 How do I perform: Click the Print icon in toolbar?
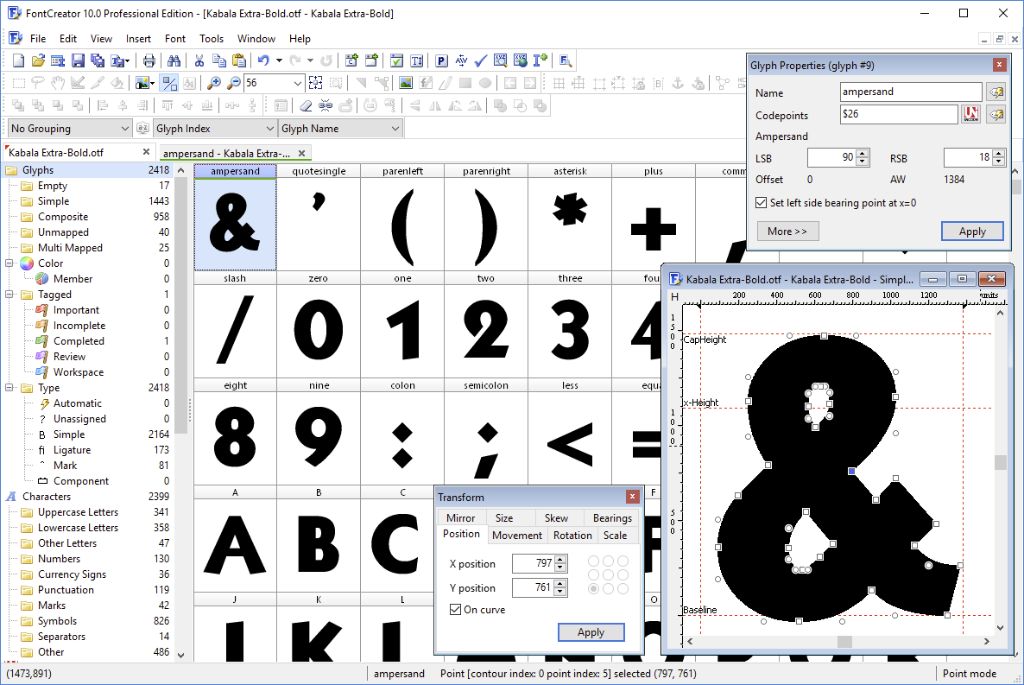(149, 60)
